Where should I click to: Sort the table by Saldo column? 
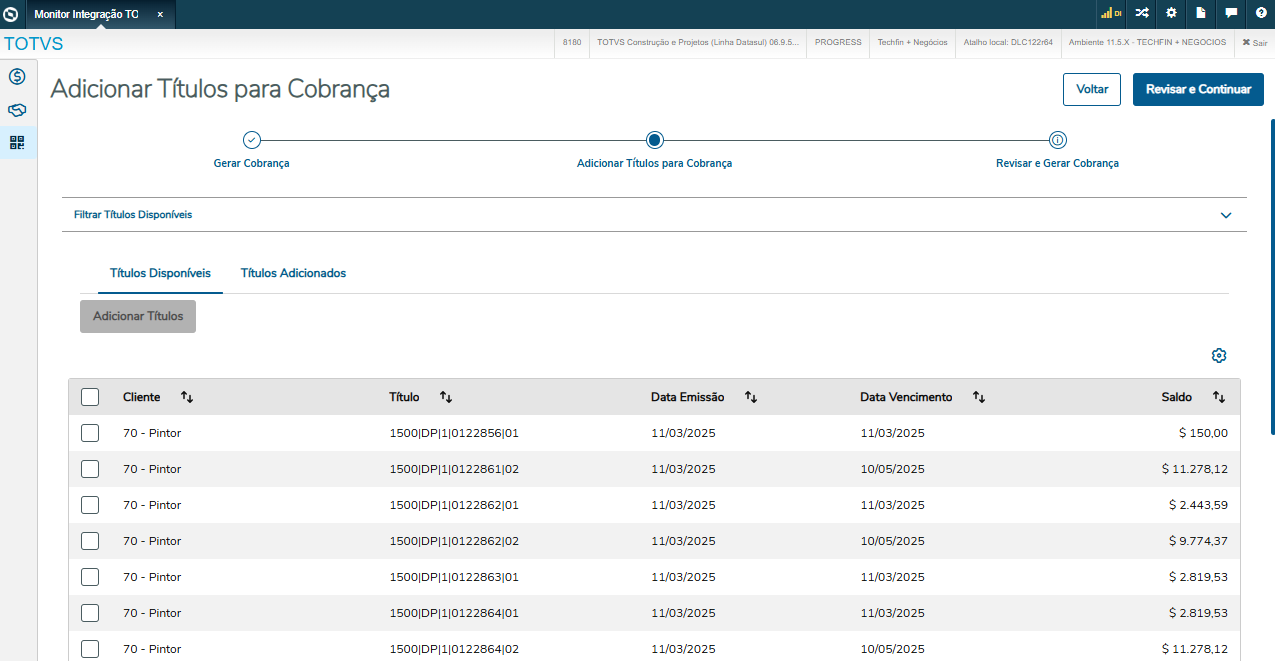coord(1219,397)
